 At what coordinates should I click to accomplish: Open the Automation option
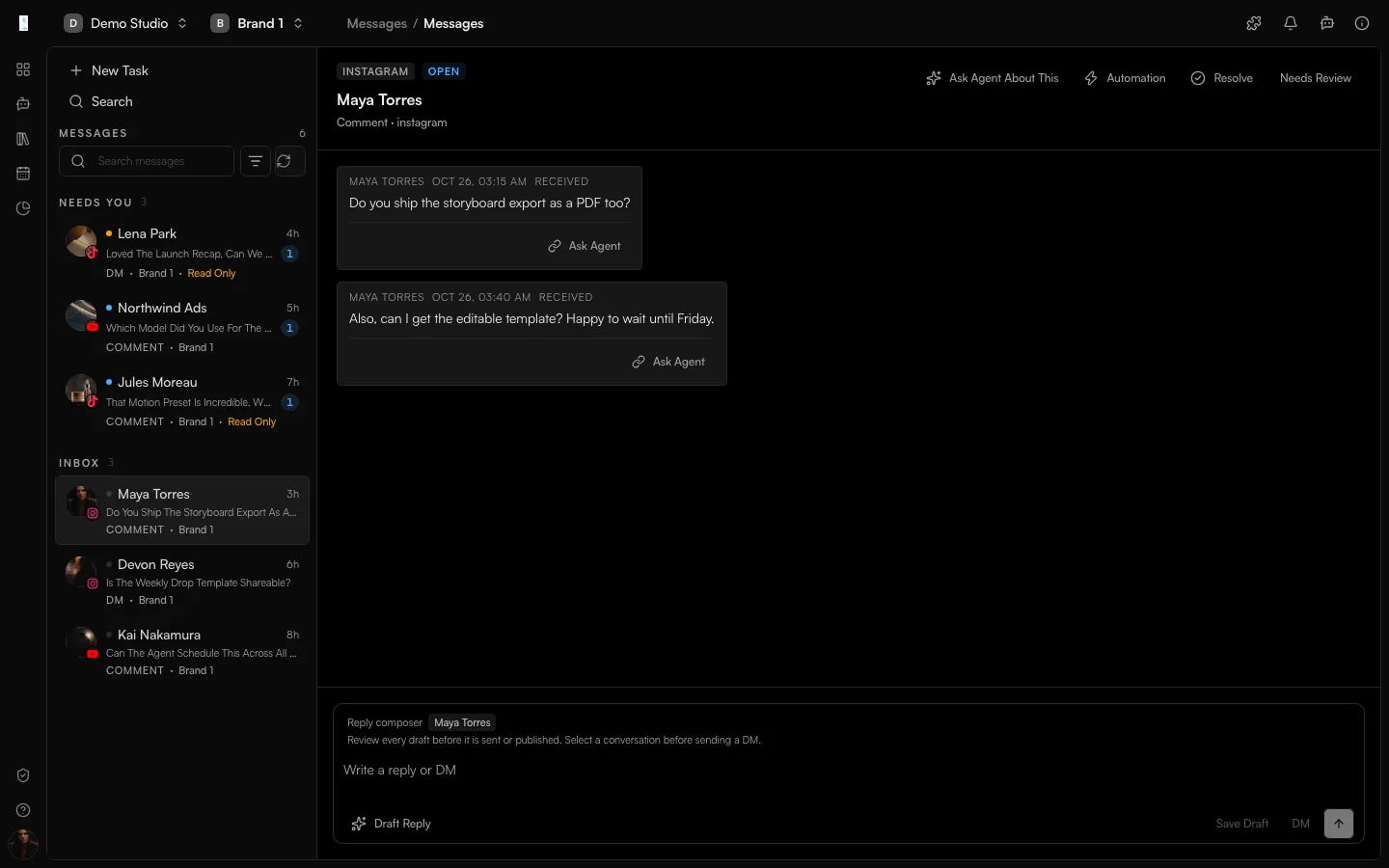1125,78
